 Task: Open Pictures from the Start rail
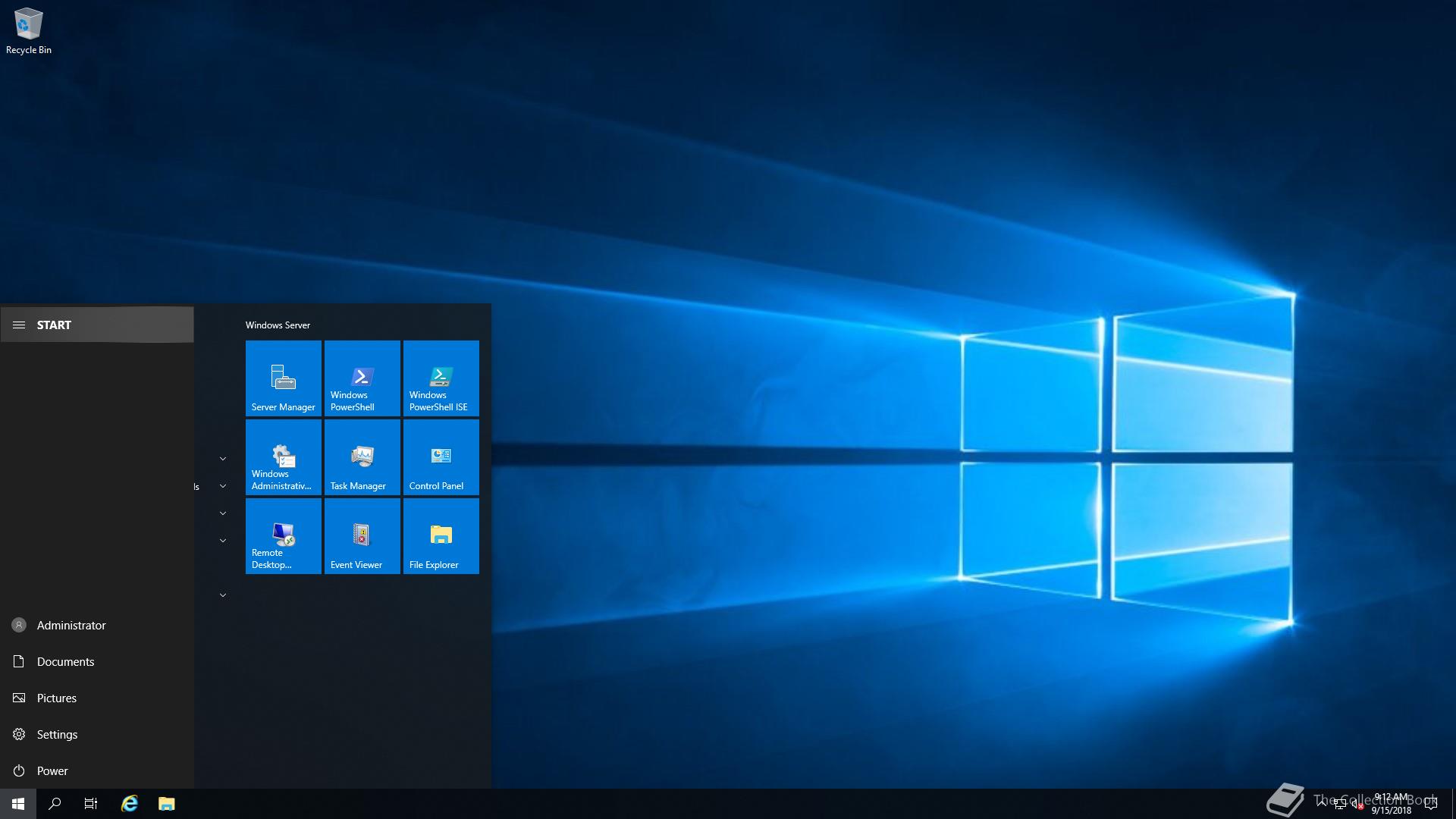click(x=97, y=698)
